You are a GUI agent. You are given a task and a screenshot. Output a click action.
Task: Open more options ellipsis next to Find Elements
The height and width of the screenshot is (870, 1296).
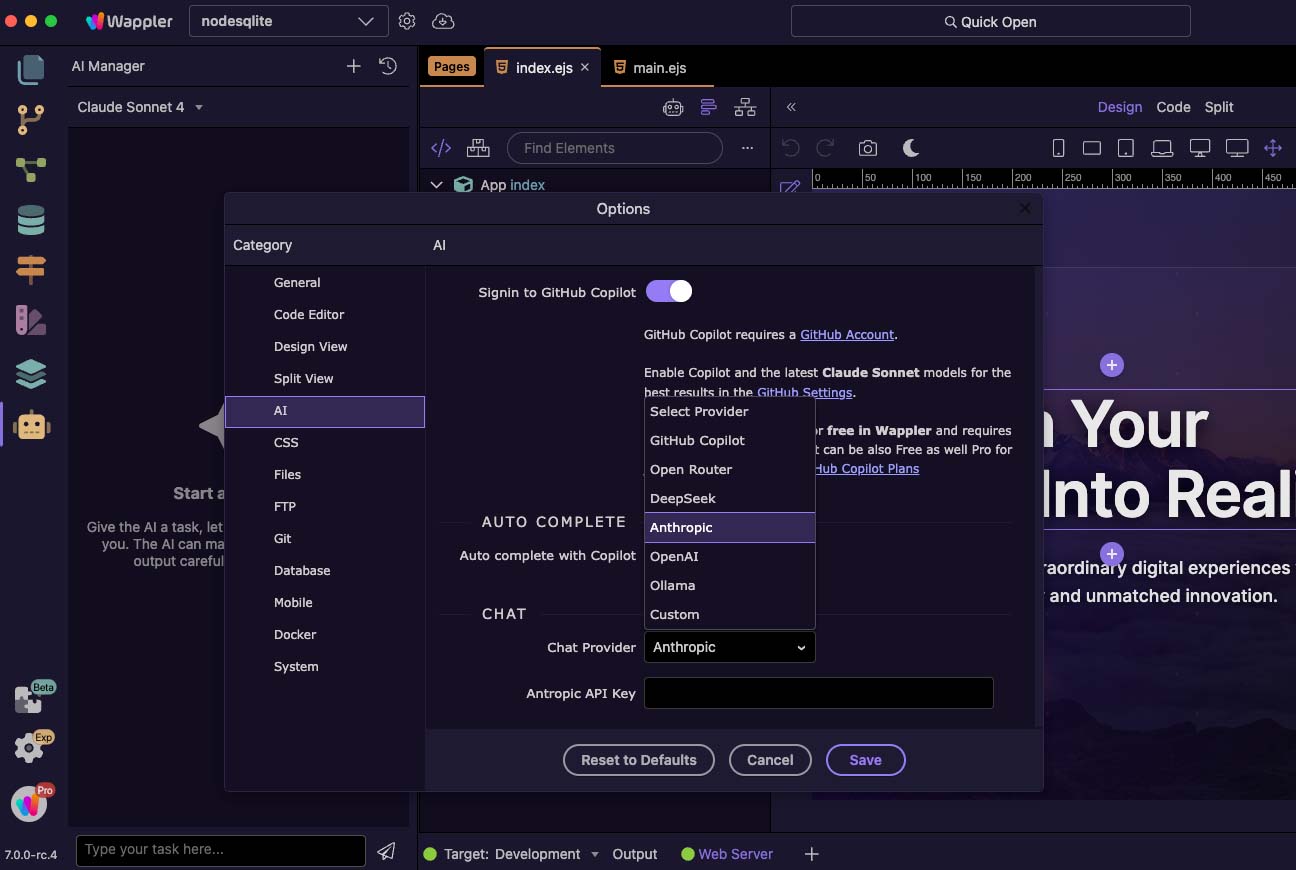pos(747,148)
